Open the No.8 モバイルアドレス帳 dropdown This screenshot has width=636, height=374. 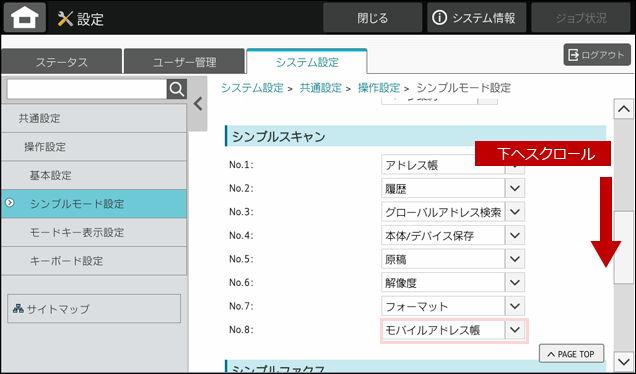point(453,330)
